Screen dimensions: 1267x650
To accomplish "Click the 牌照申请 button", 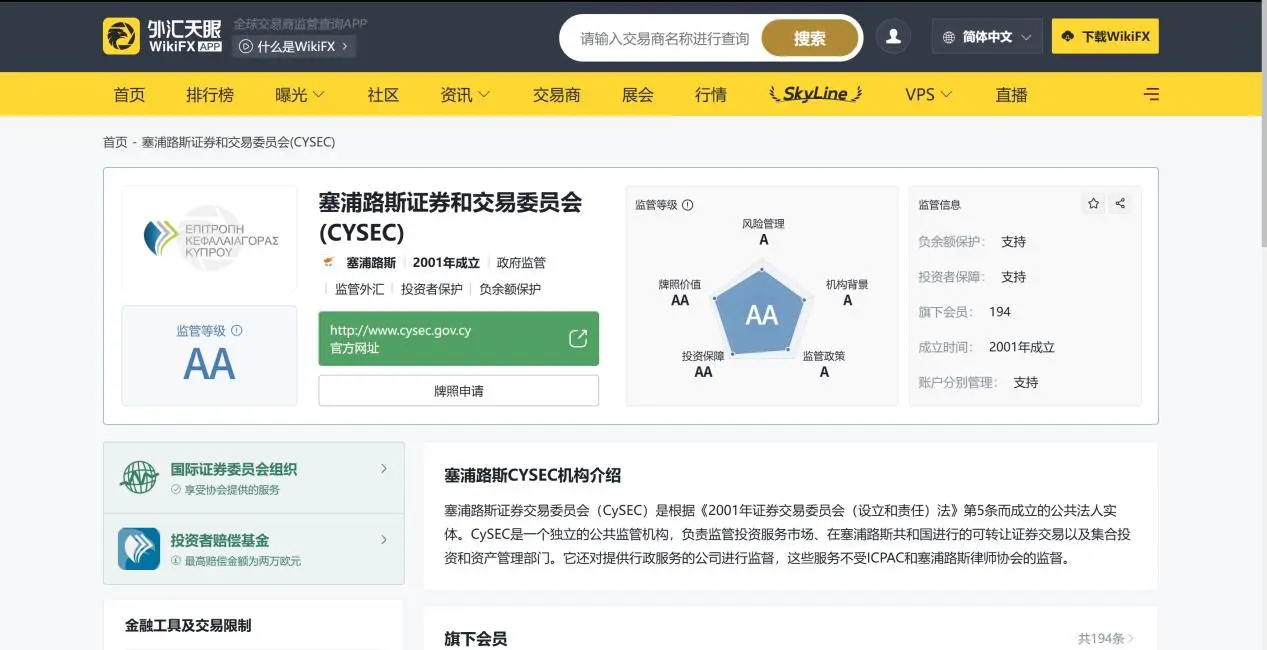I will 459,391.
